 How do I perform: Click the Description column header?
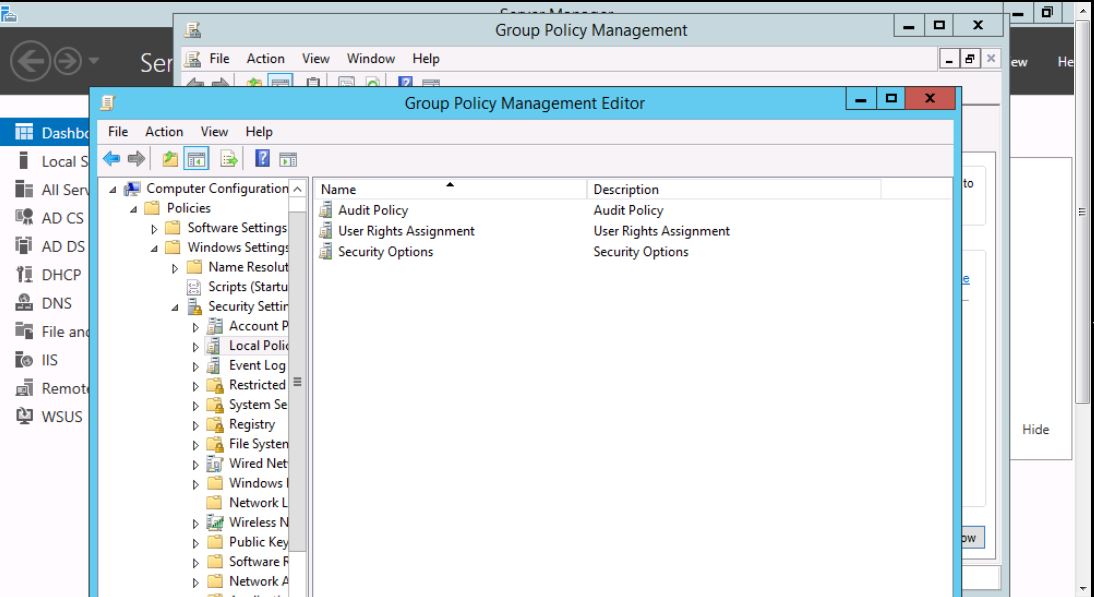pyautogui.click(x=625, y=189)
